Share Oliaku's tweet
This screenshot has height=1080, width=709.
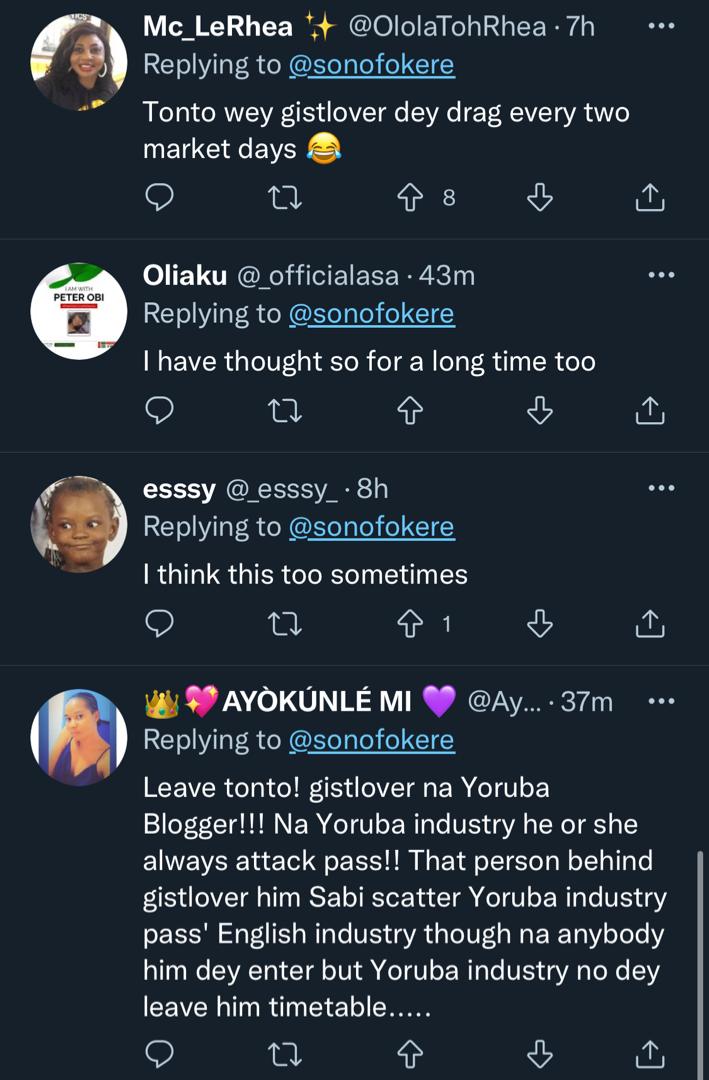[x=650, y=410]
